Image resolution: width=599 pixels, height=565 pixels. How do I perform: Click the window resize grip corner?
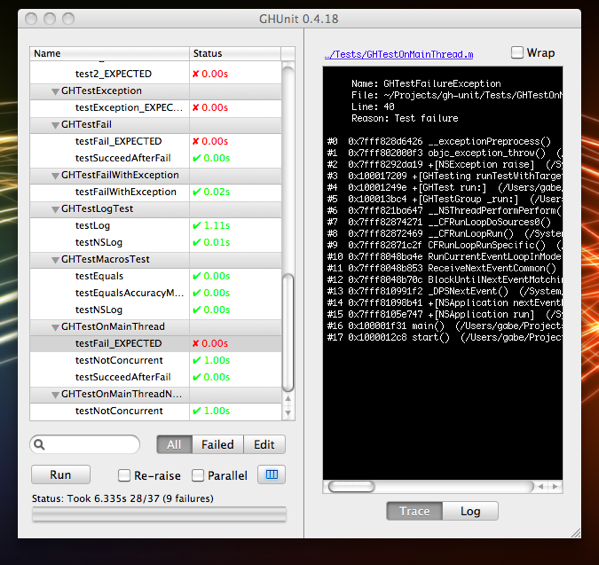[576, 533]
